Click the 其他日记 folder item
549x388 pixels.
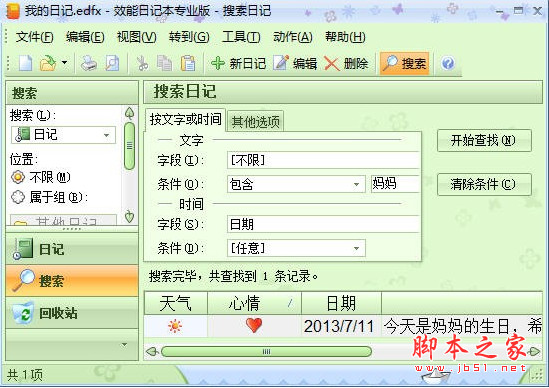pyautogui.click(x=63, y=220)
